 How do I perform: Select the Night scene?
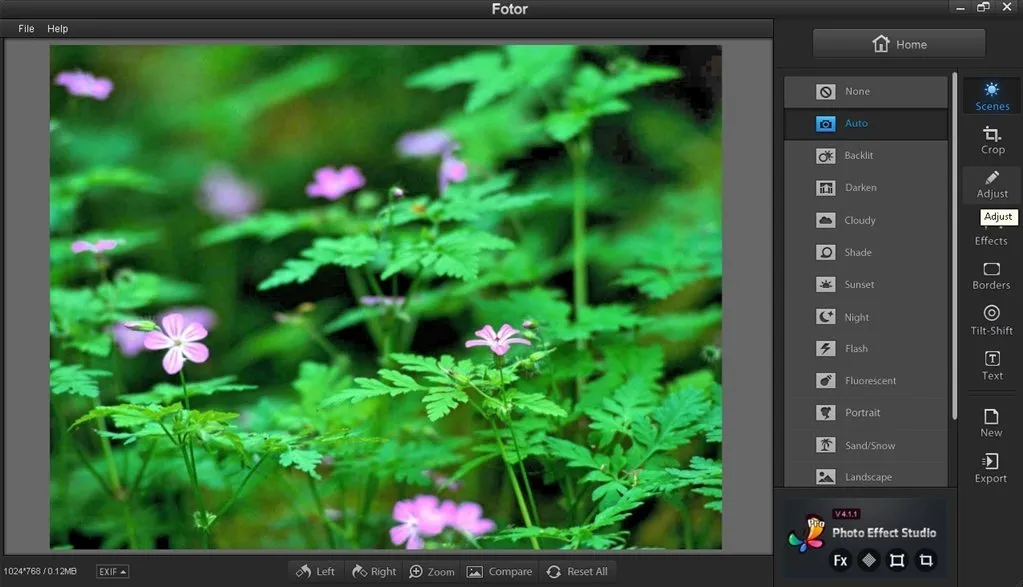[x=865, y=317]
